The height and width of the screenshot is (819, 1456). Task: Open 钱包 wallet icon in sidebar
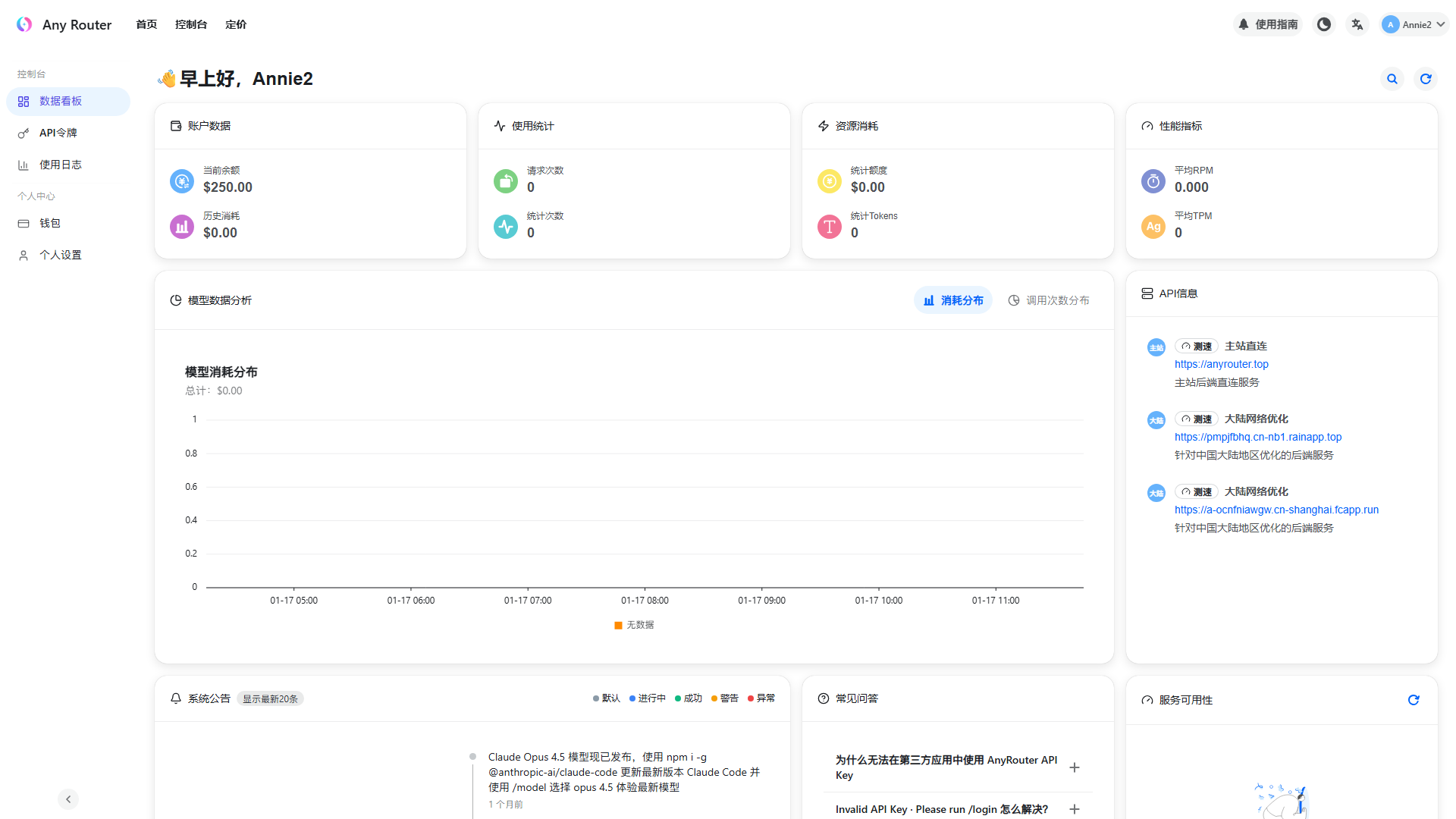click(x=24, y=224)
